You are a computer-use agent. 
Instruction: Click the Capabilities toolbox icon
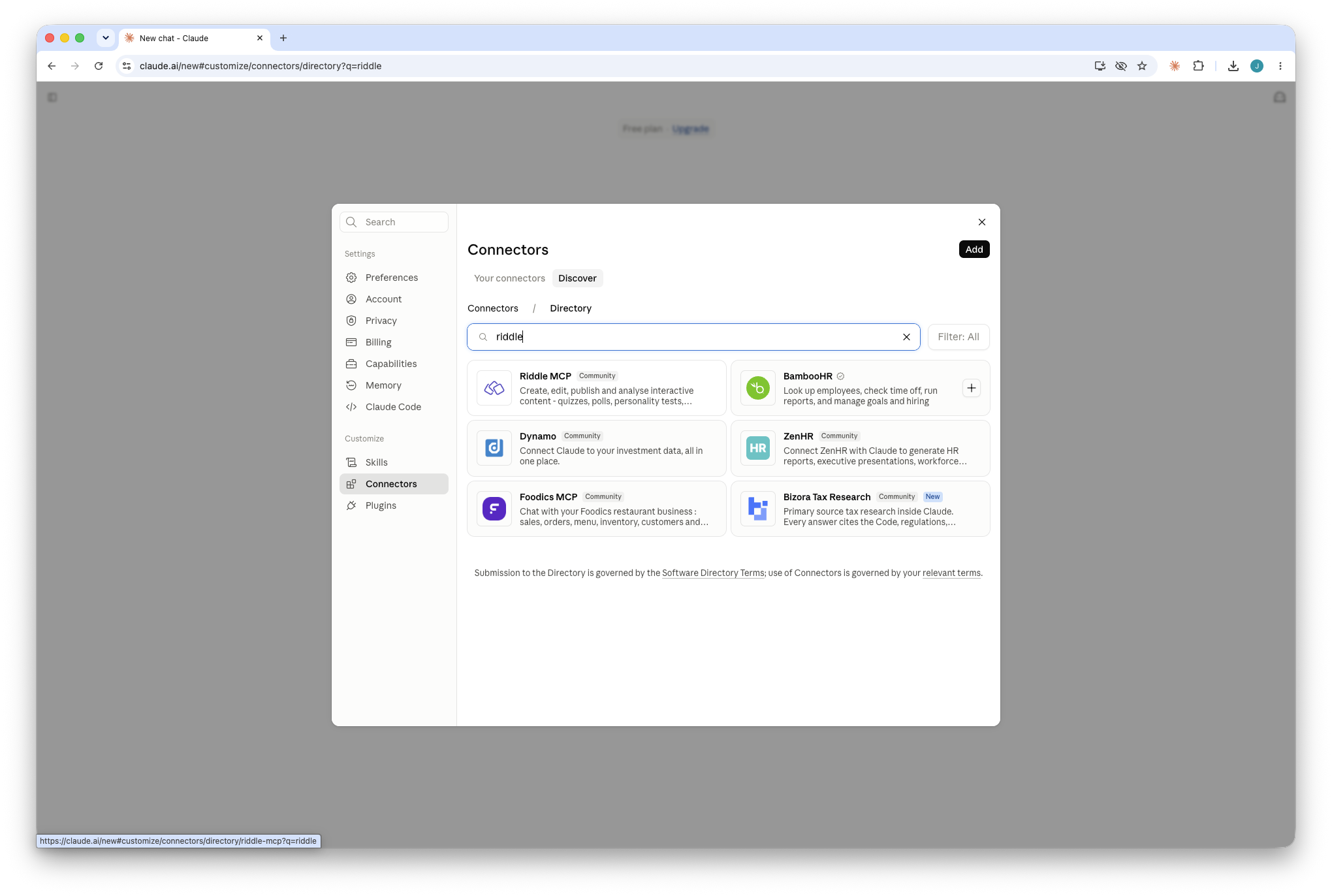click(351, 364)
